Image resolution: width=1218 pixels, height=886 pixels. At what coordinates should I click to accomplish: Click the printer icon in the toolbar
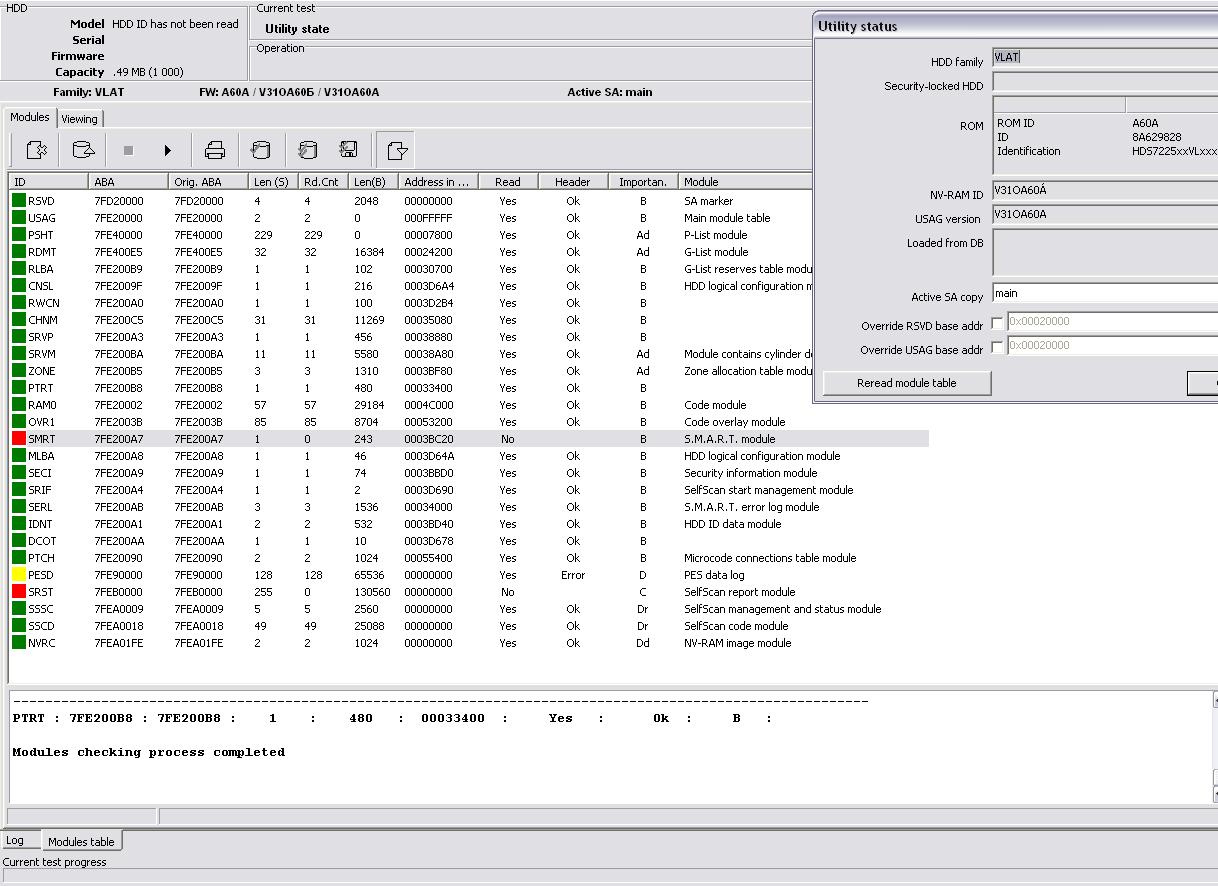pos(214,150)
